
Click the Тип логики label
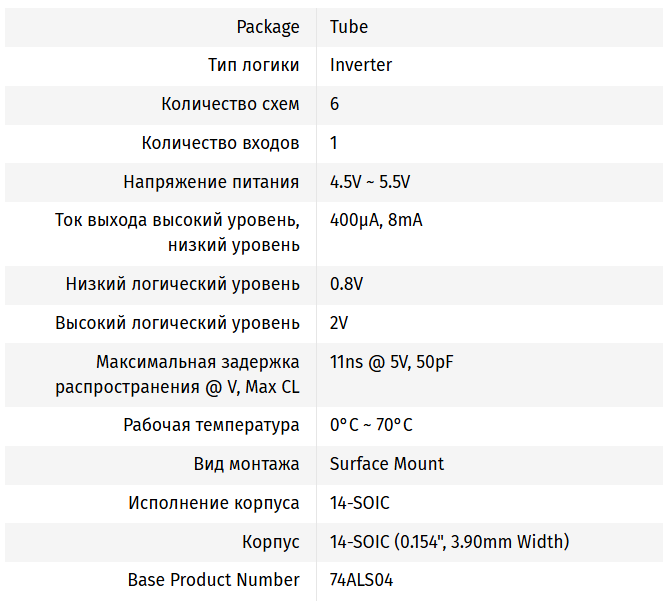click(253, 65)
